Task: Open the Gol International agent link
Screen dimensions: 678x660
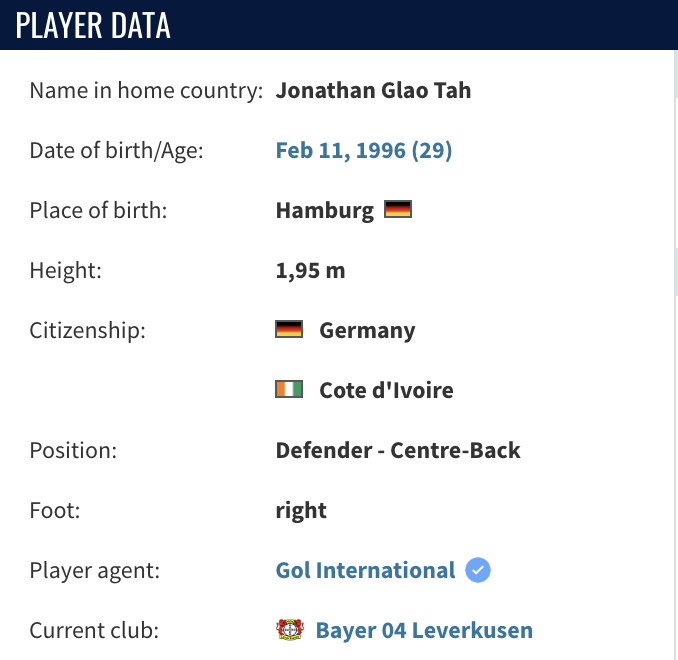Action: coord(365,570)
